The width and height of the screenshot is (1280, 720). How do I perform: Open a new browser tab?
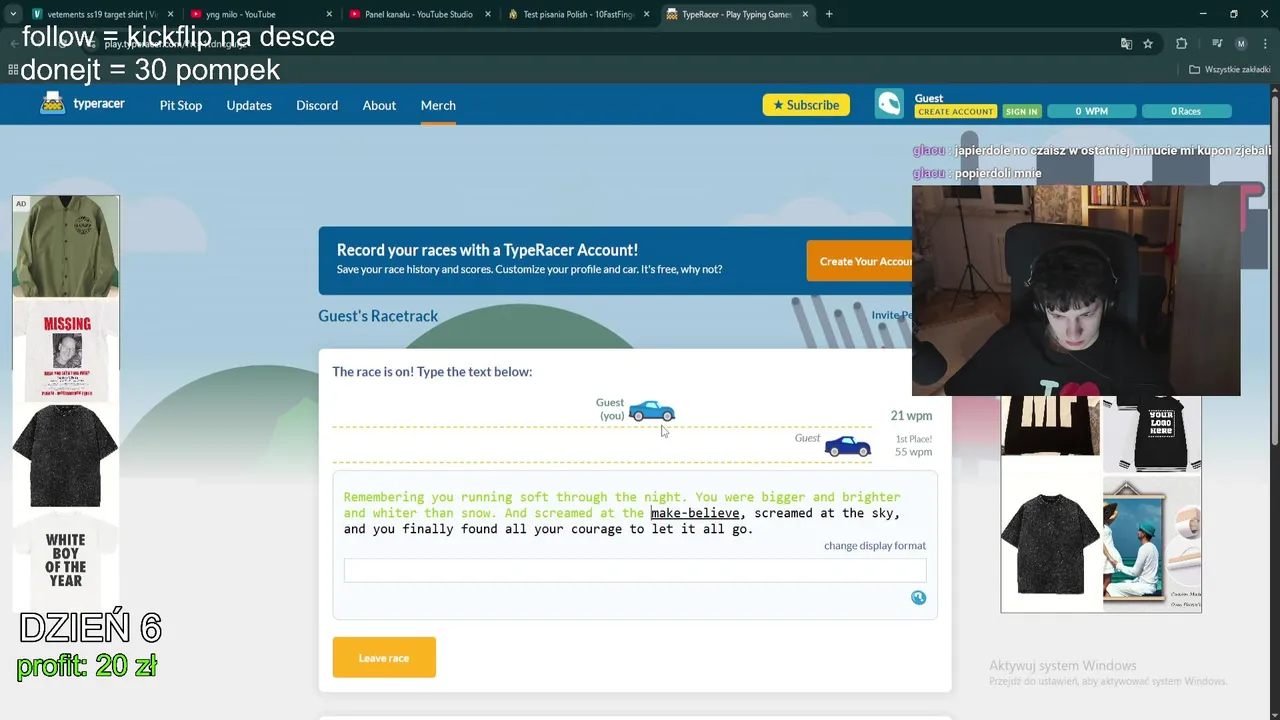tap(829, 14)
